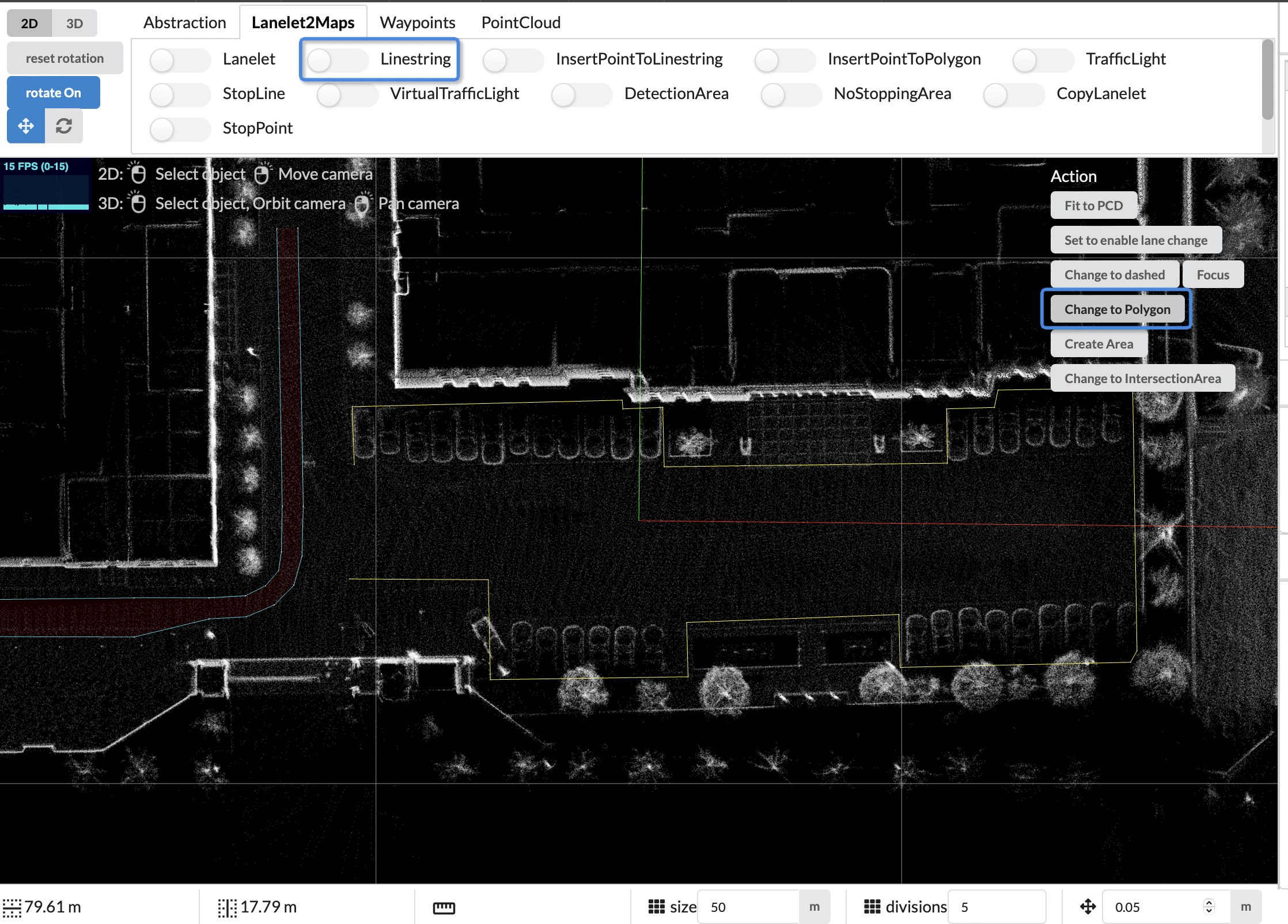Click the move step arrows icon
1288x924 pixels.
click(1088, 907)
